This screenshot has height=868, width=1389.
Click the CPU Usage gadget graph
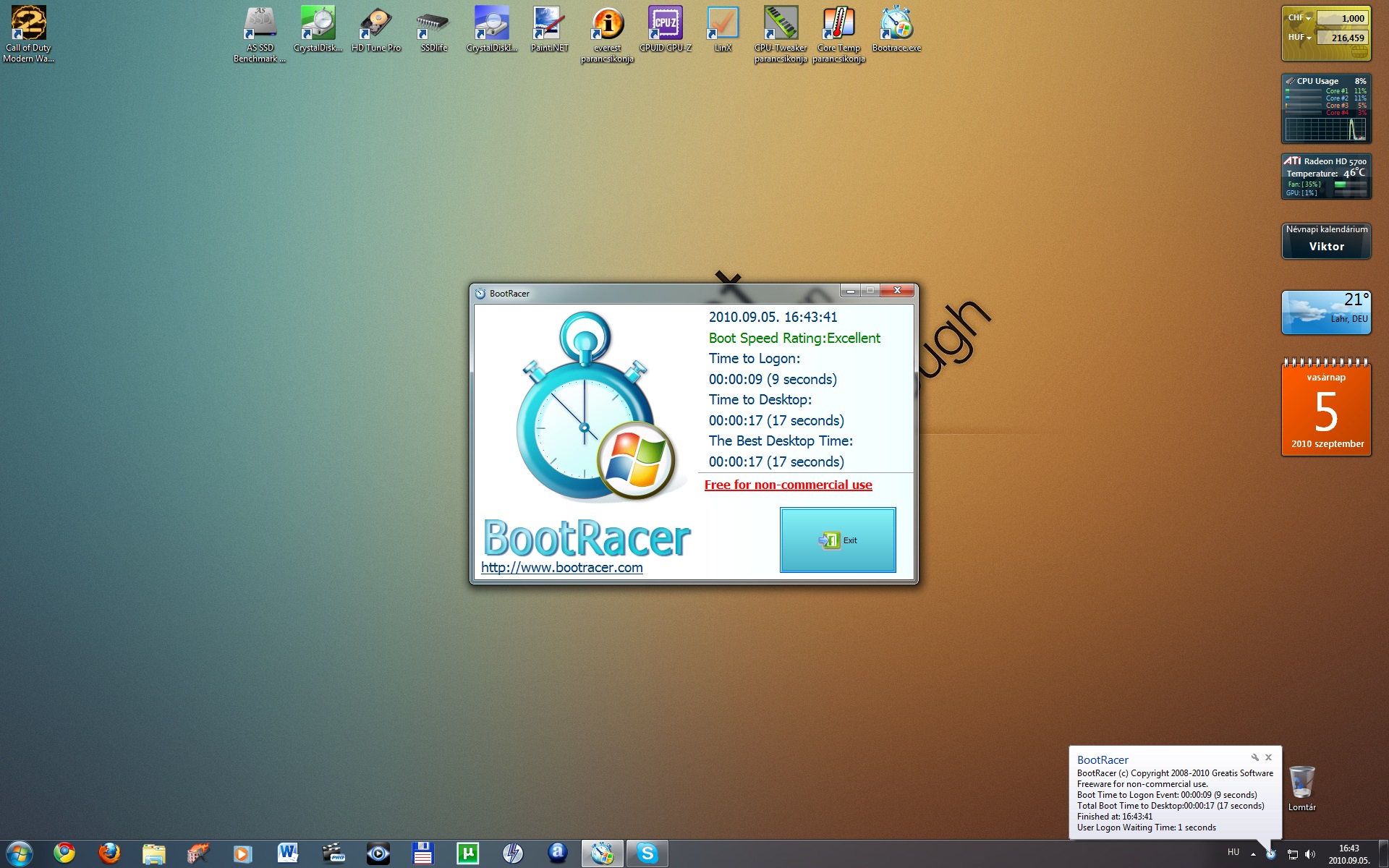click(1326, 129)
